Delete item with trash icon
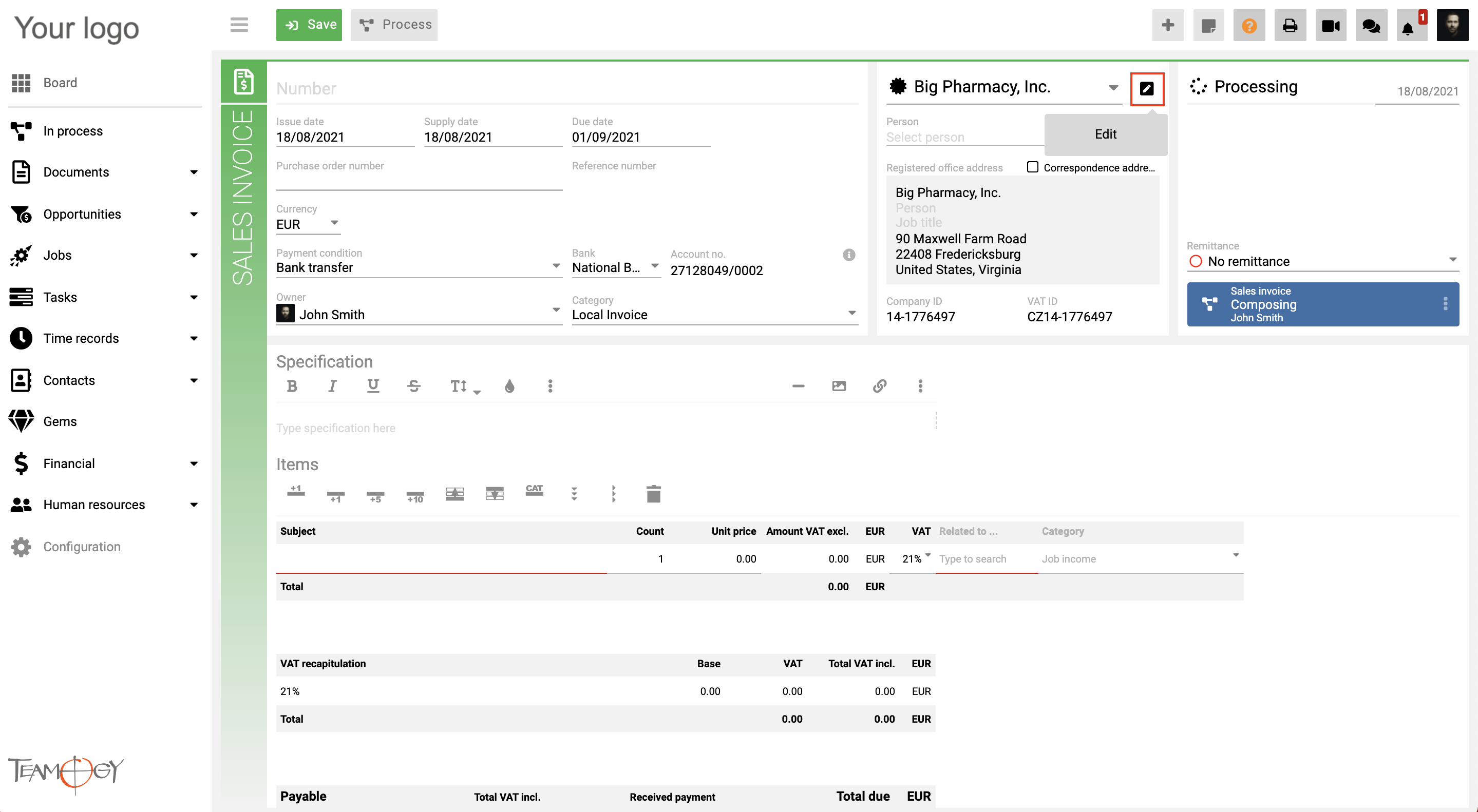This screenshot has width=1478, height=812. (x=654, y=494)
